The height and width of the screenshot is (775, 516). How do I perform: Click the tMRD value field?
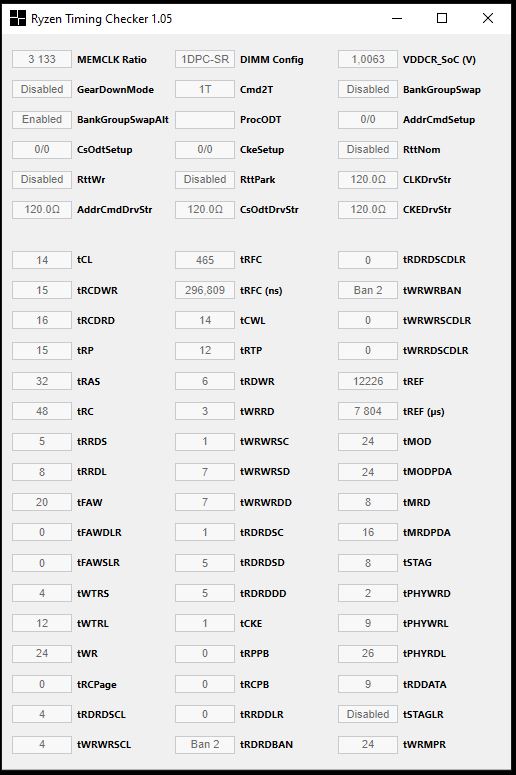pyautogui.click(x=368, y=502)
